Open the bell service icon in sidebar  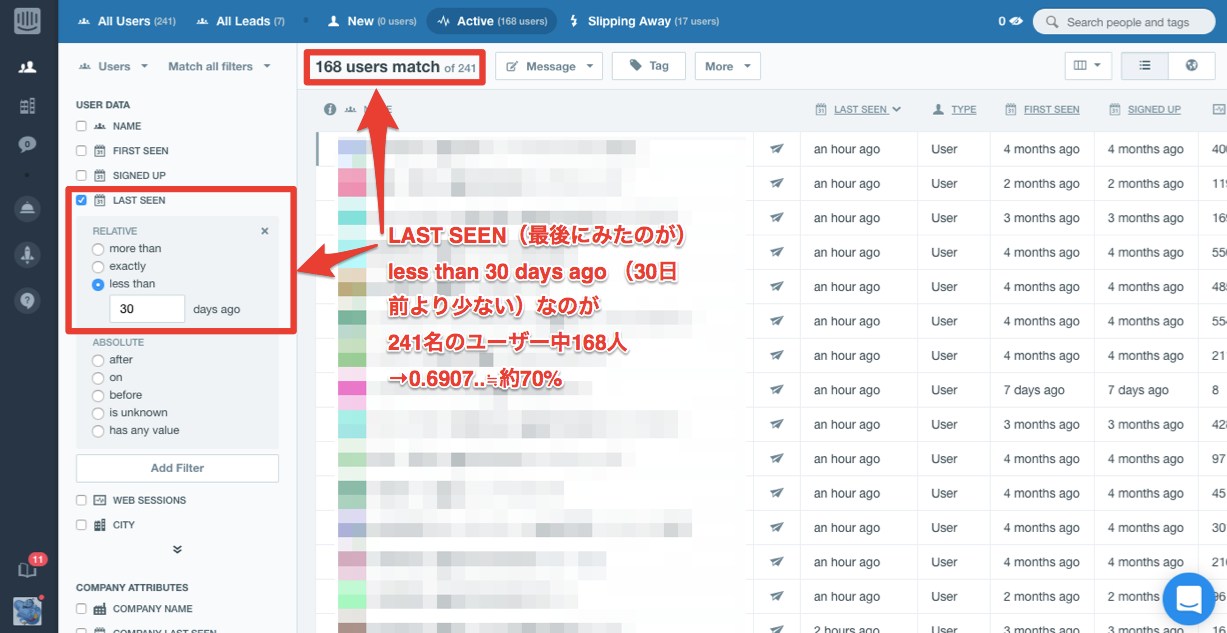tap(27, 209)
